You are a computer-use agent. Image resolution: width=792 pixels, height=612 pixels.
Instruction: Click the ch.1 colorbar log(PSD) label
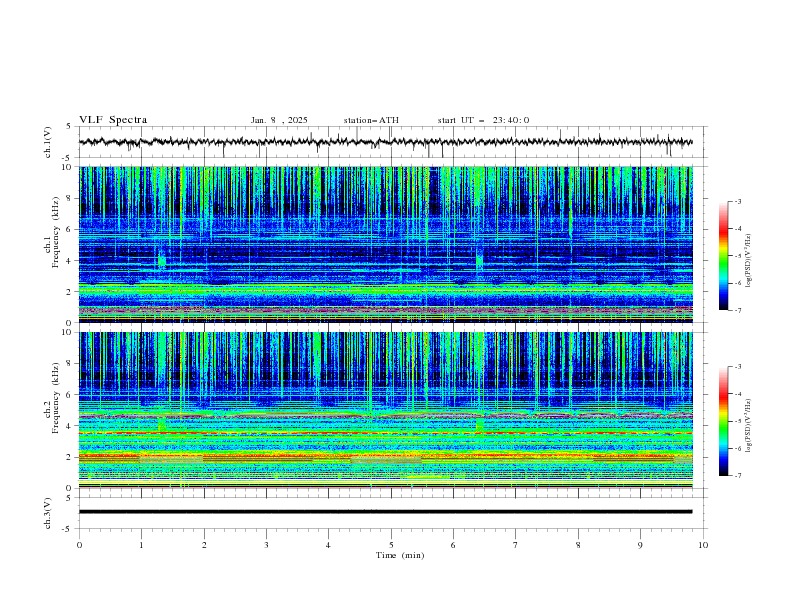pyautogui.click(x=749, y=261)
